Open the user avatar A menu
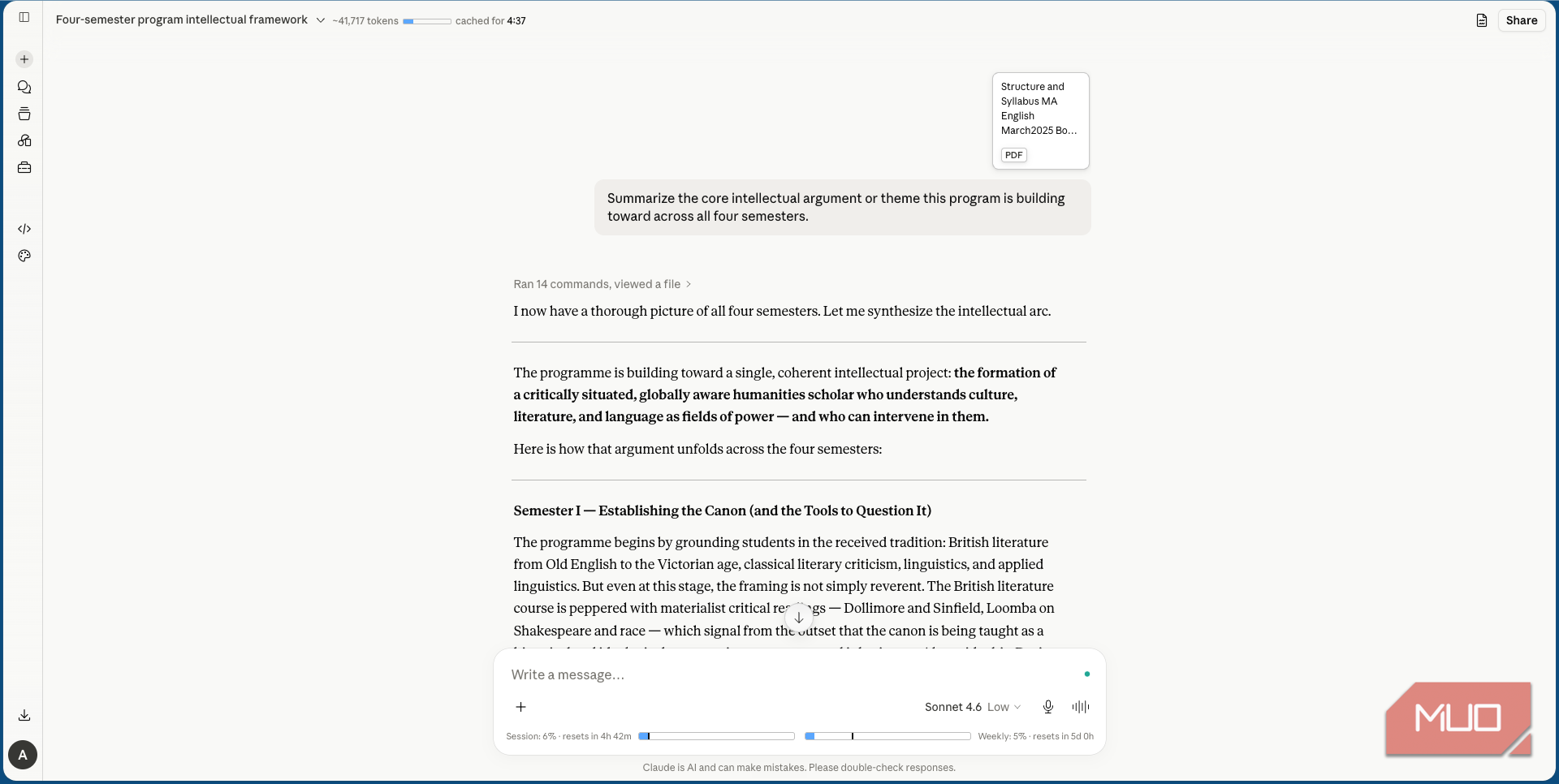 click(x=23, y=755)
